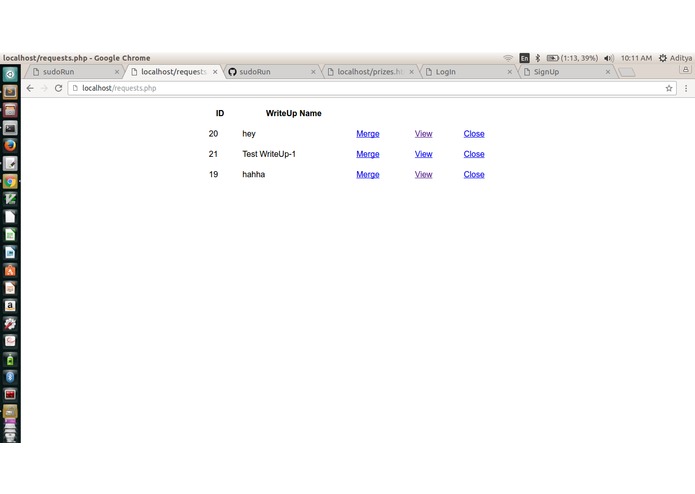
Task: Bookmark this page with the star
Action: click(x=669, y=88)
